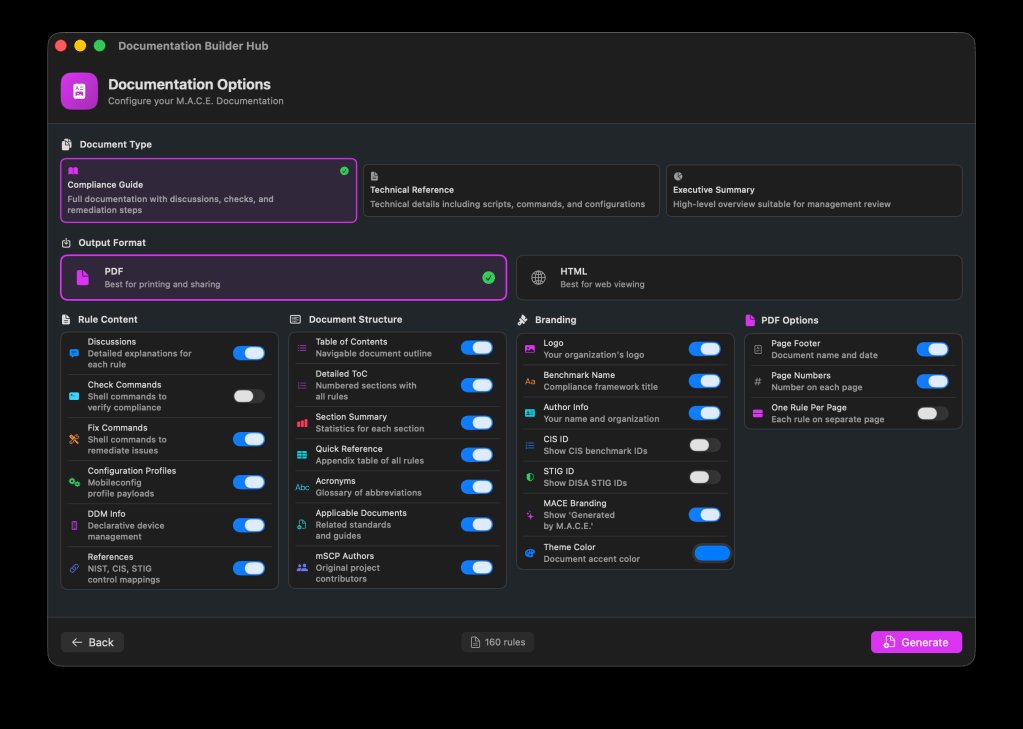Screen dimensions: 1023x729
Task: Click the 160 rules badge
Action: pos(497,642)
